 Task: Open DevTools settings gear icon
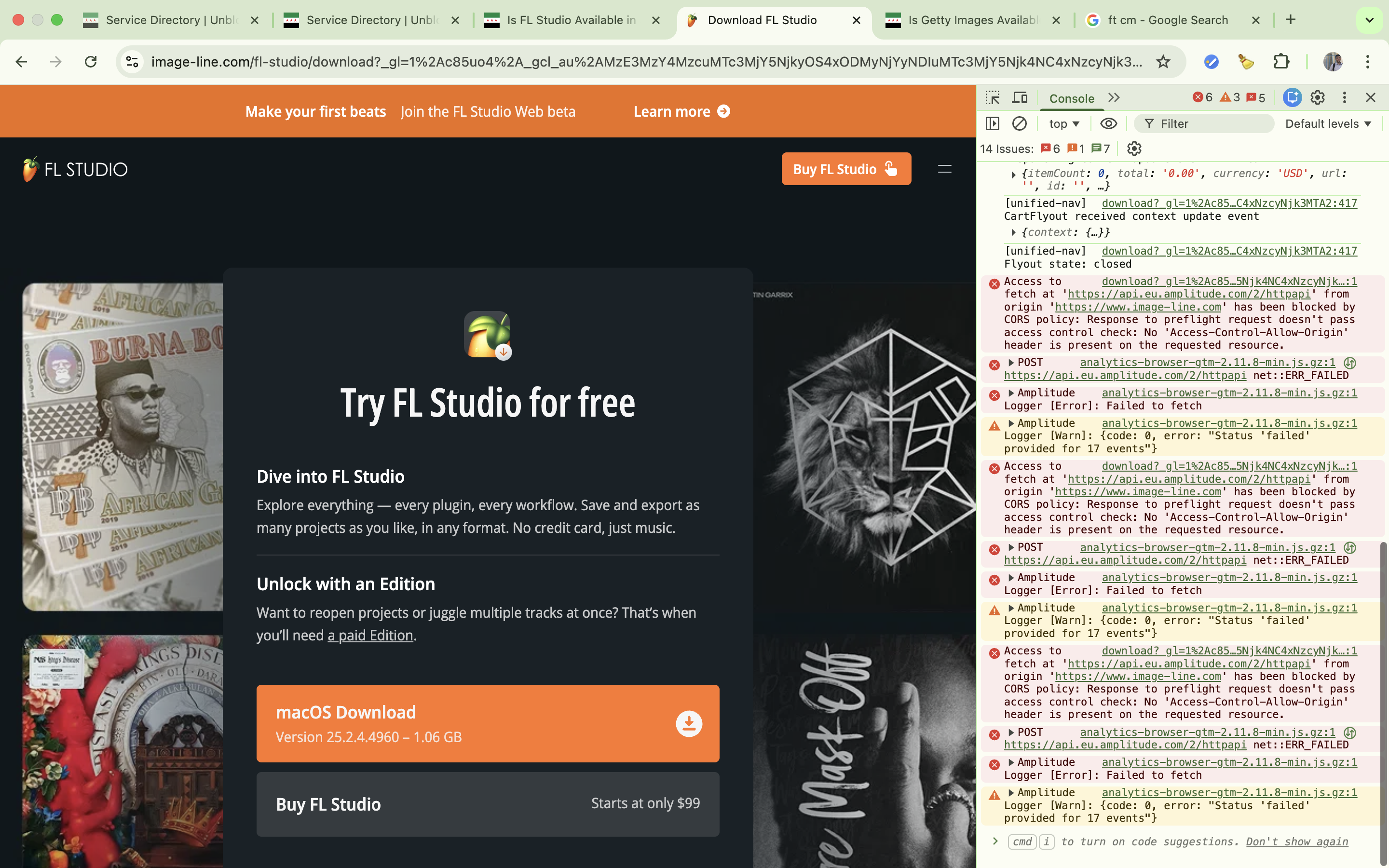[1317, 97]
